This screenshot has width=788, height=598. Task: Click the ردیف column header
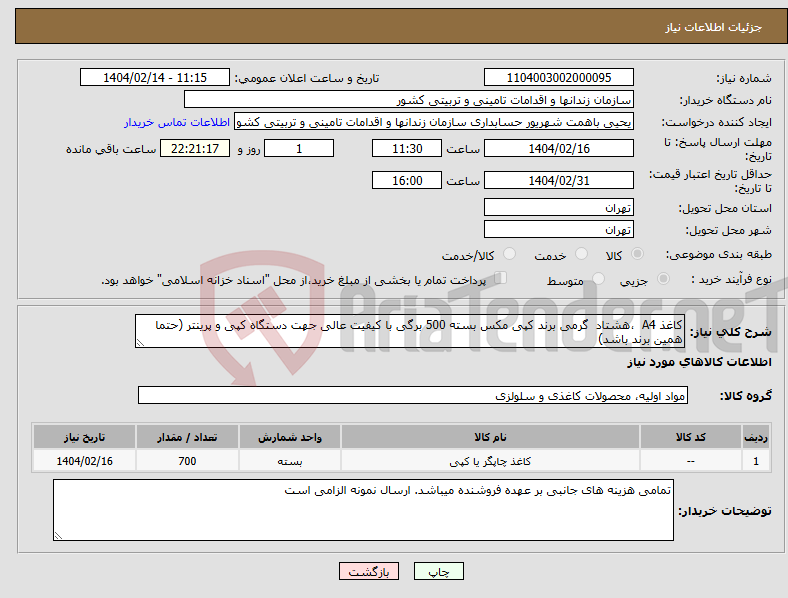point(756,437)
